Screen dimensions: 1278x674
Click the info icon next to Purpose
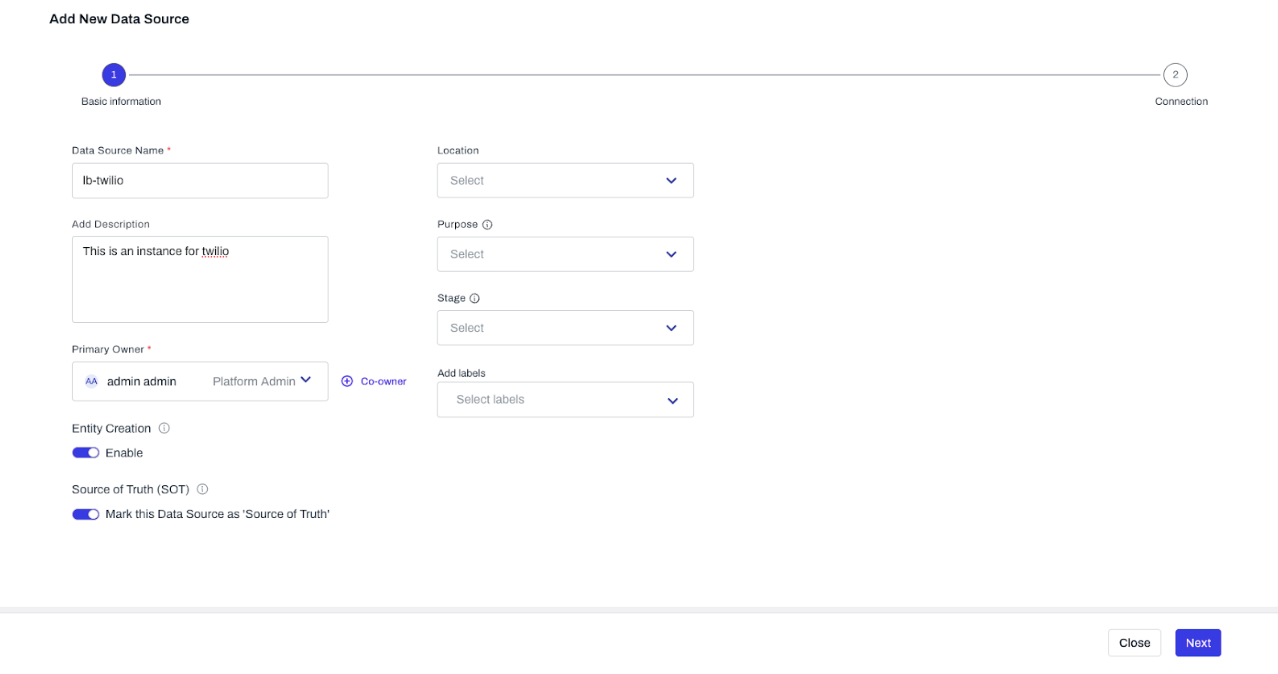click(487, 225)
